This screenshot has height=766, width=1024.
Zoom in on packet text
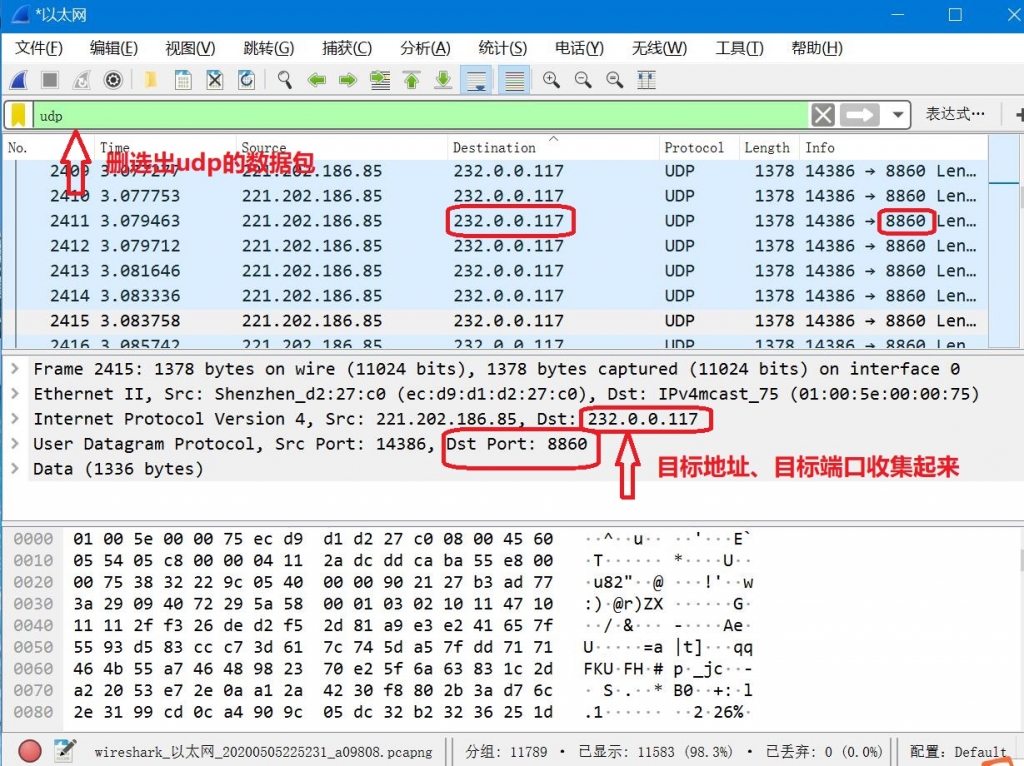pos(551,80)
